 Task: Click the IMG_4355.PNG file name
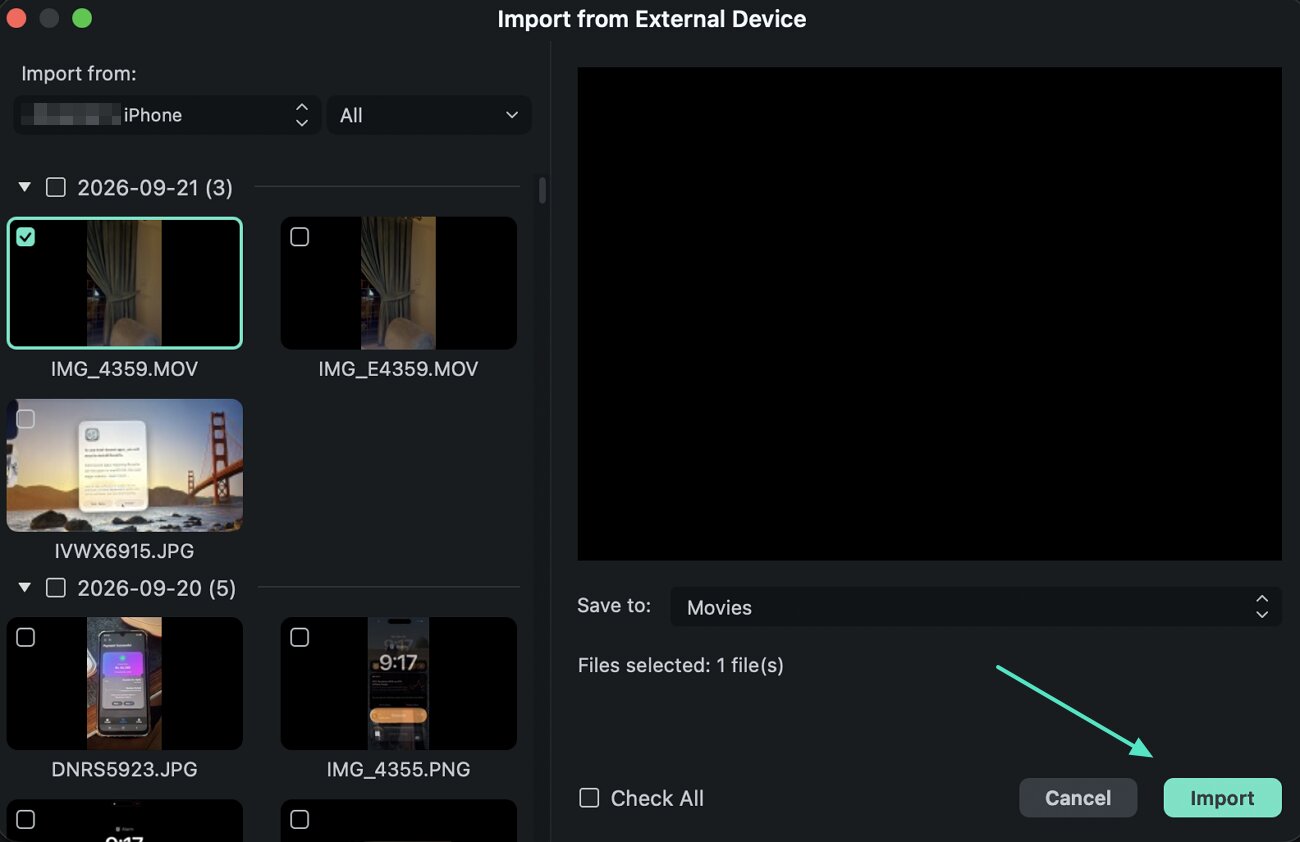tap(398, 769)
